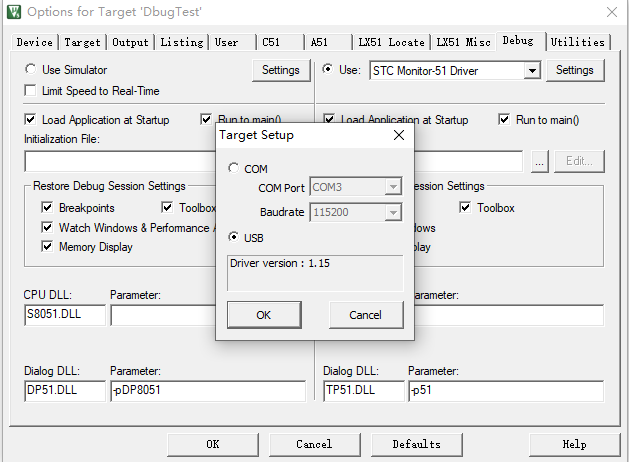629x462 pixels.
Task: Expand the COM Port dropdown
Action: point(393,187)
